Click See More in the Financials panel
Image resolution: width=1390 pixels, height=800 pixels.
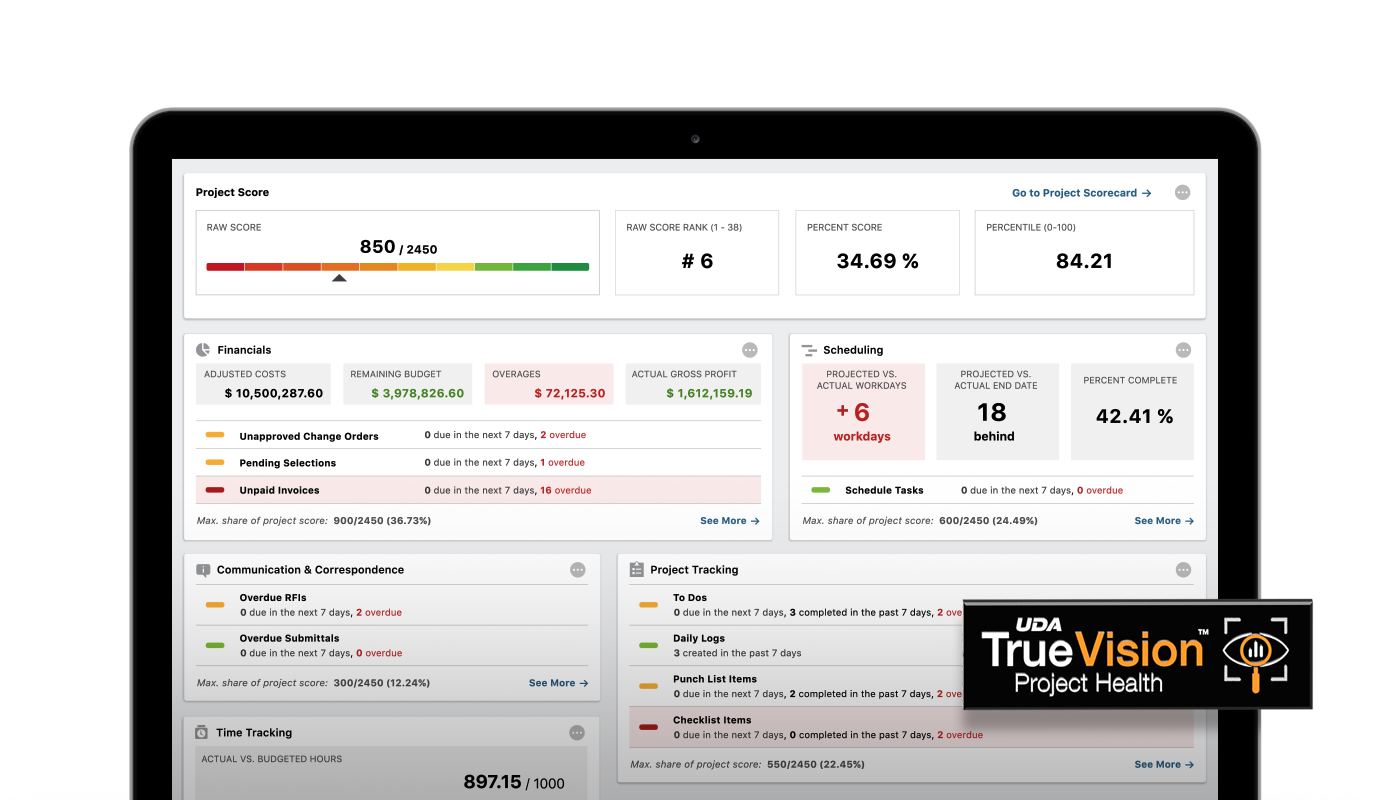(x=729, y=521)
